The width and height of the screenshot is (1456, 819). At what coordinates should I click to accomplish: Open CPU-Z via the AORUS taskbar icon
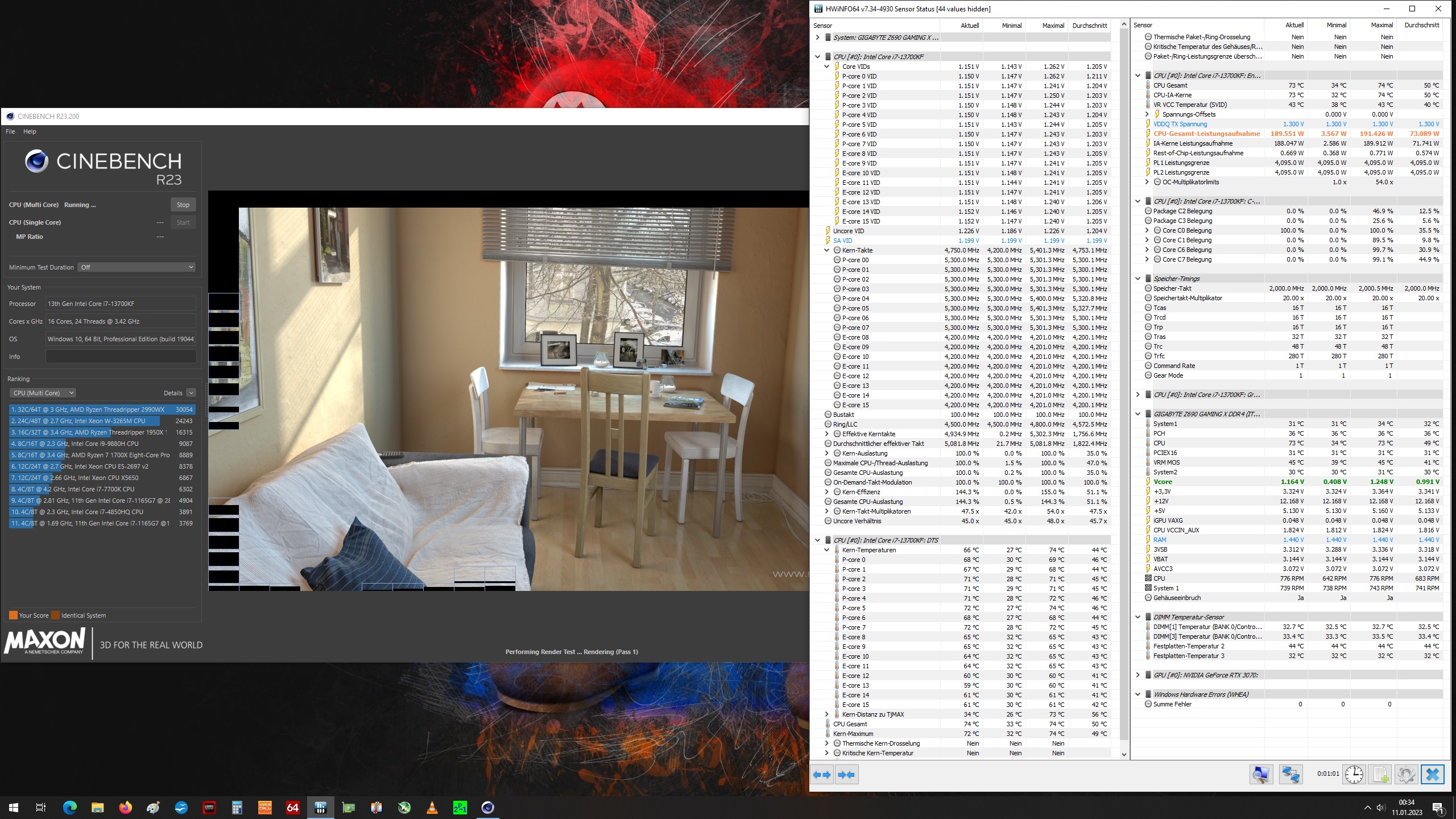[265, 808]
